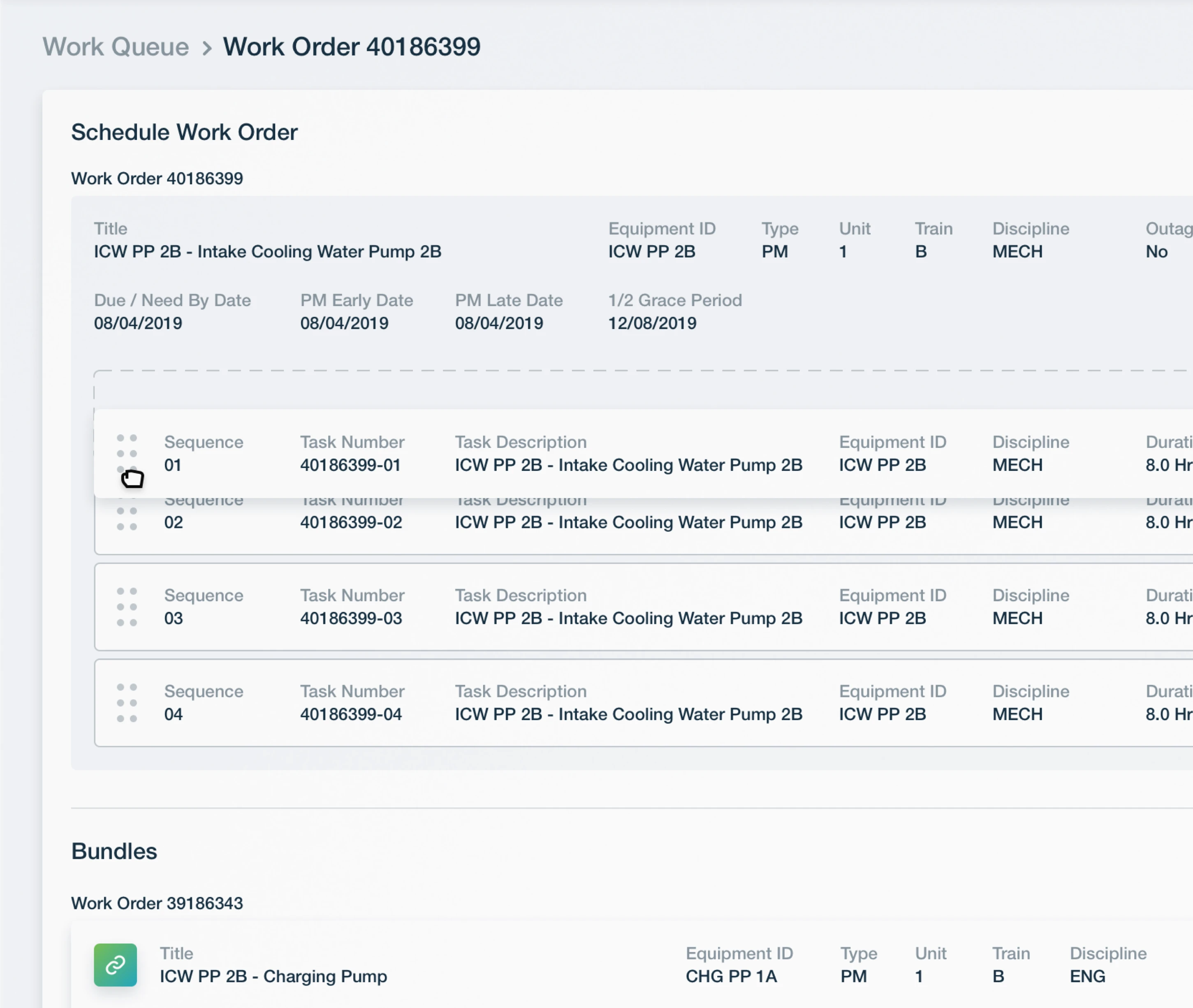Click drag handle of Sequence 04 row
This screenshot has height=1008, width=1193.
coord(127,703)
